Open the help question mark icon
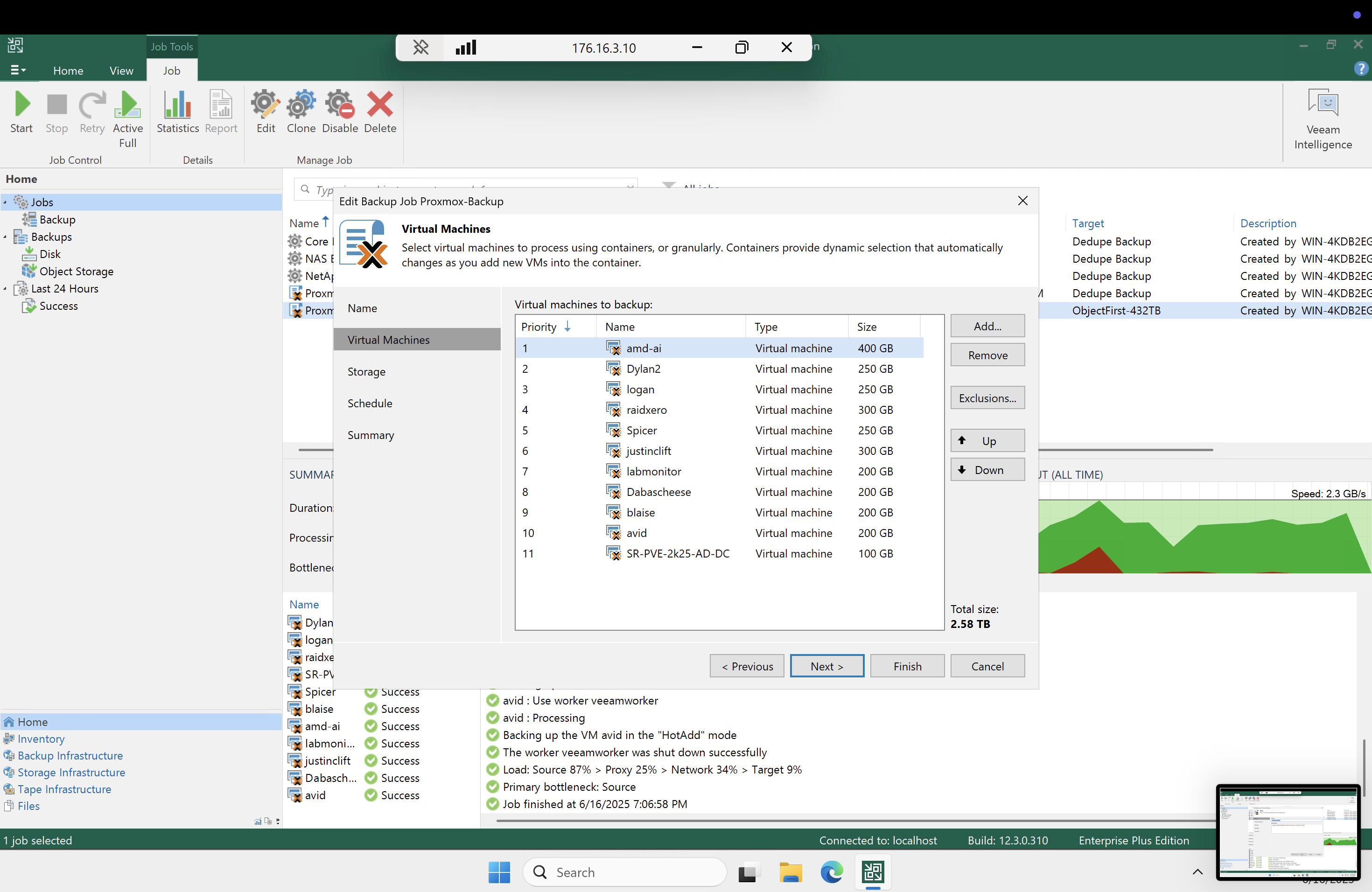The width and height of the screenshot is (1372, 892). [x=1360, y=69]
